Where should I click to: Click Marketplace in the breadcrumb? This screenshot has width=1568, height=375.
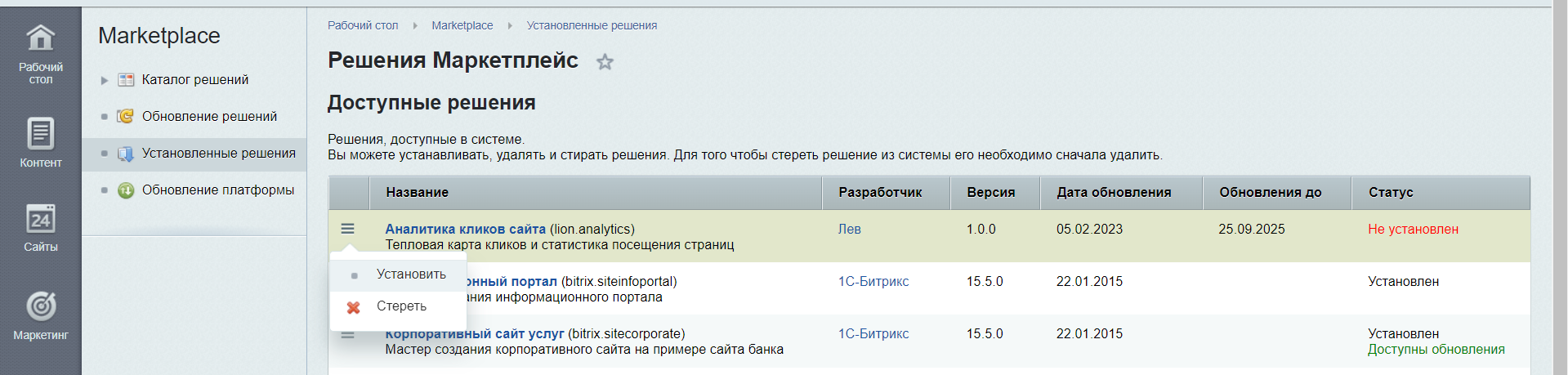(x=462, y=25)
